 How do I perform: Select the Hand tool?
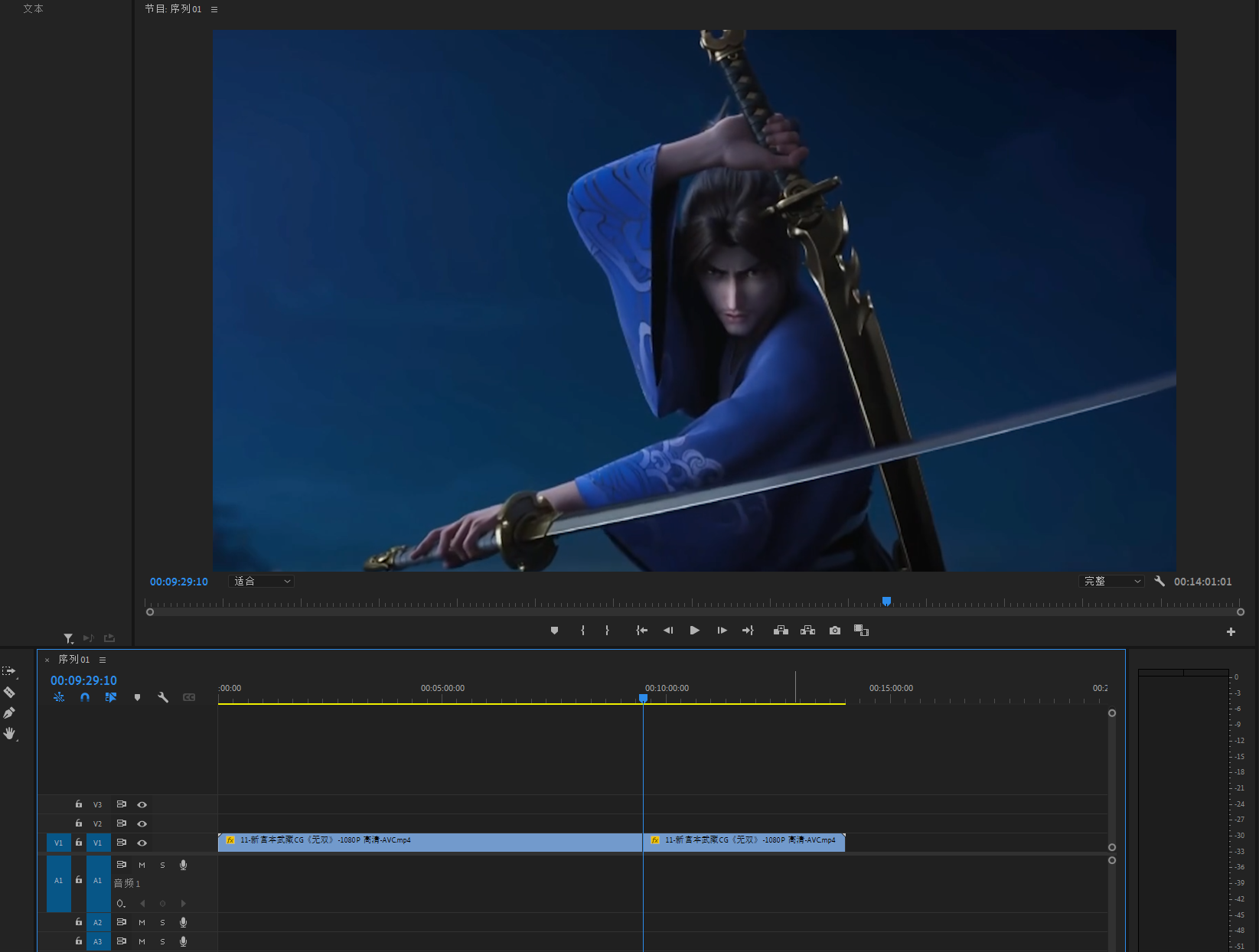click(x=9, y=733)
